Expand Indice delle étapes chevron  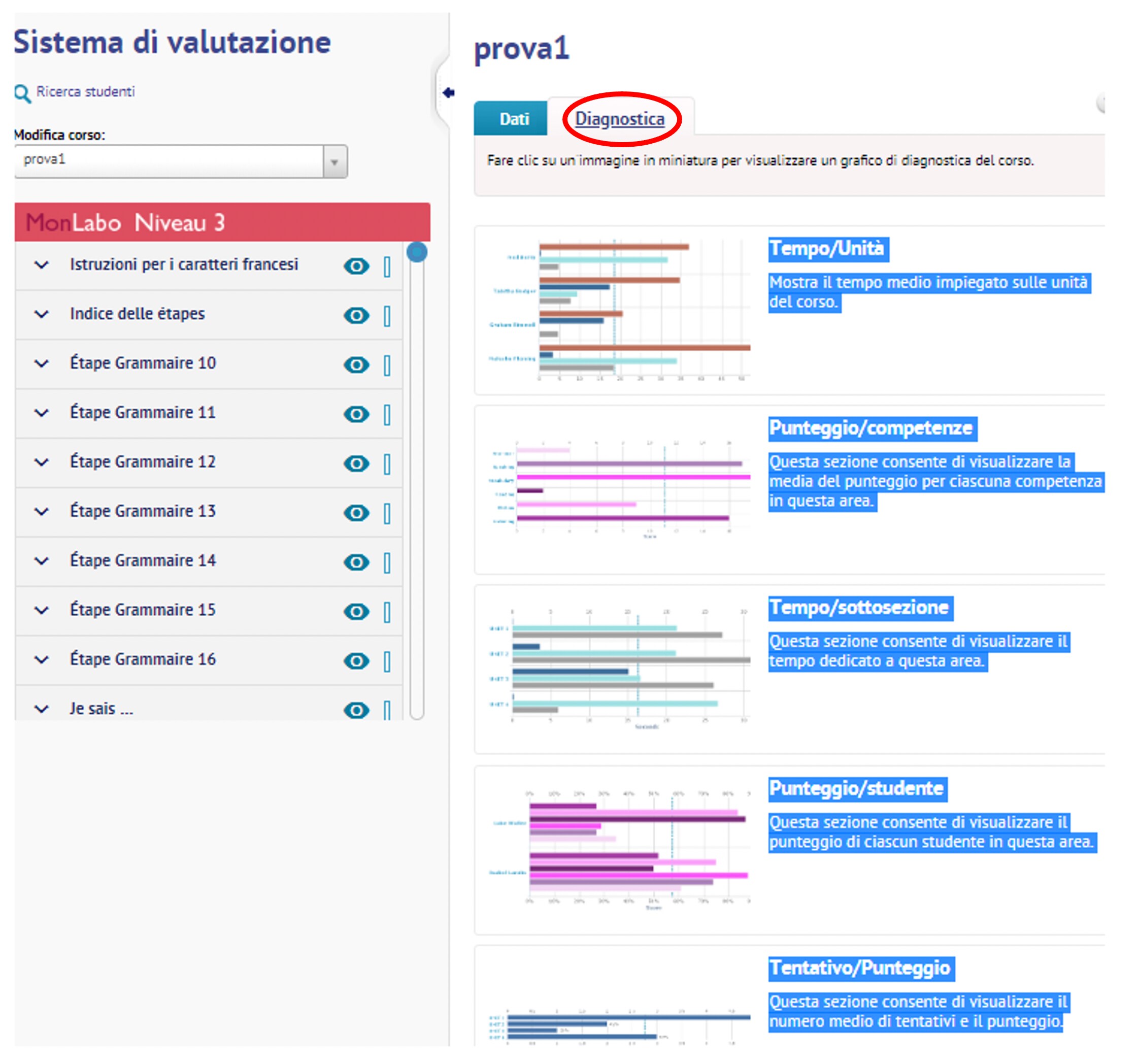click(x=41, y=314)
